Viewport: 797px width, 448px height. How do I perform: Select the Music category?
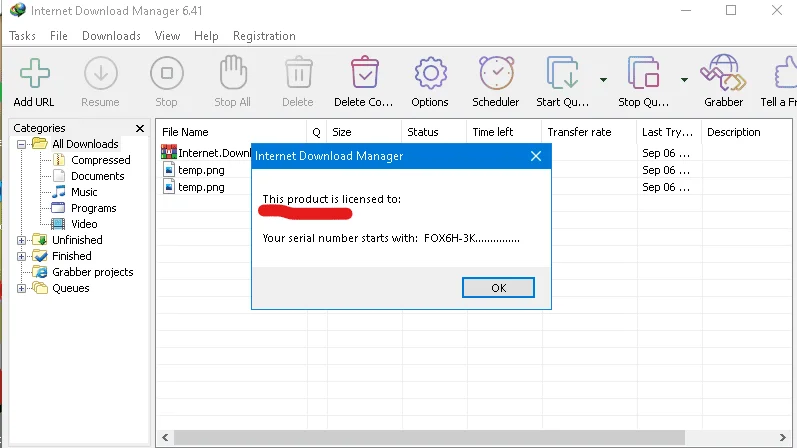[84, 192]
